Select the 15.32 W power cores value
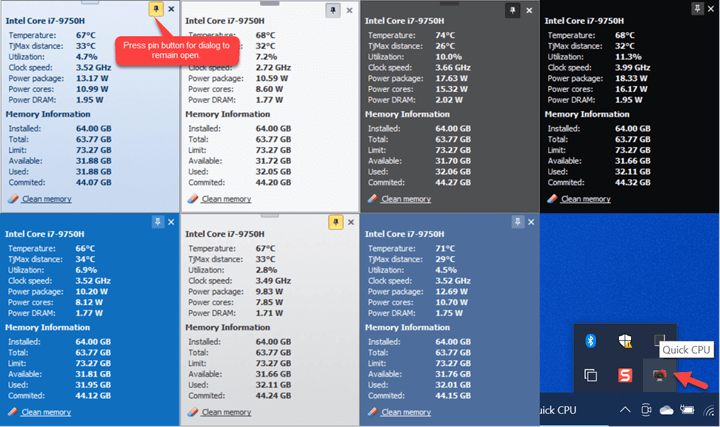 coord(451,89)
